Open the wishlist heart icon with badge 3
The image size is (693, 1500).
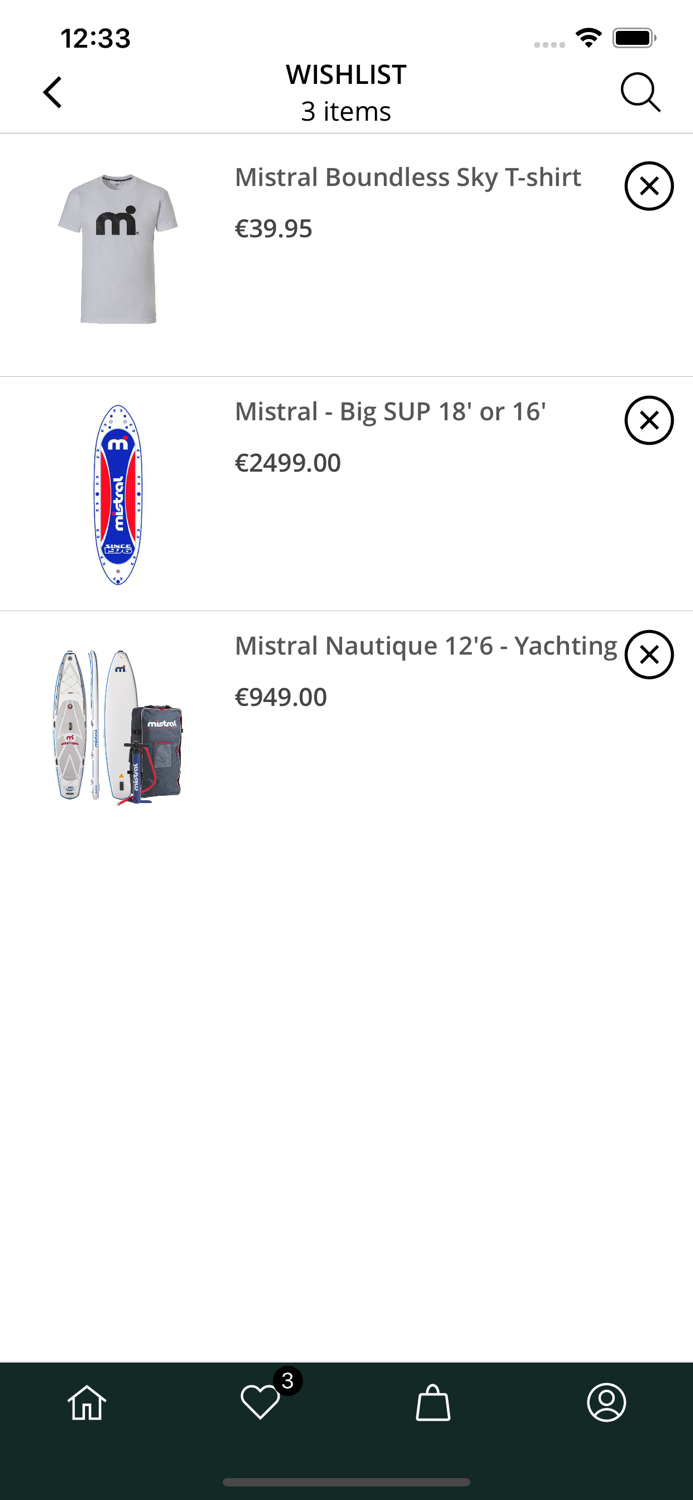[260, 1403]
